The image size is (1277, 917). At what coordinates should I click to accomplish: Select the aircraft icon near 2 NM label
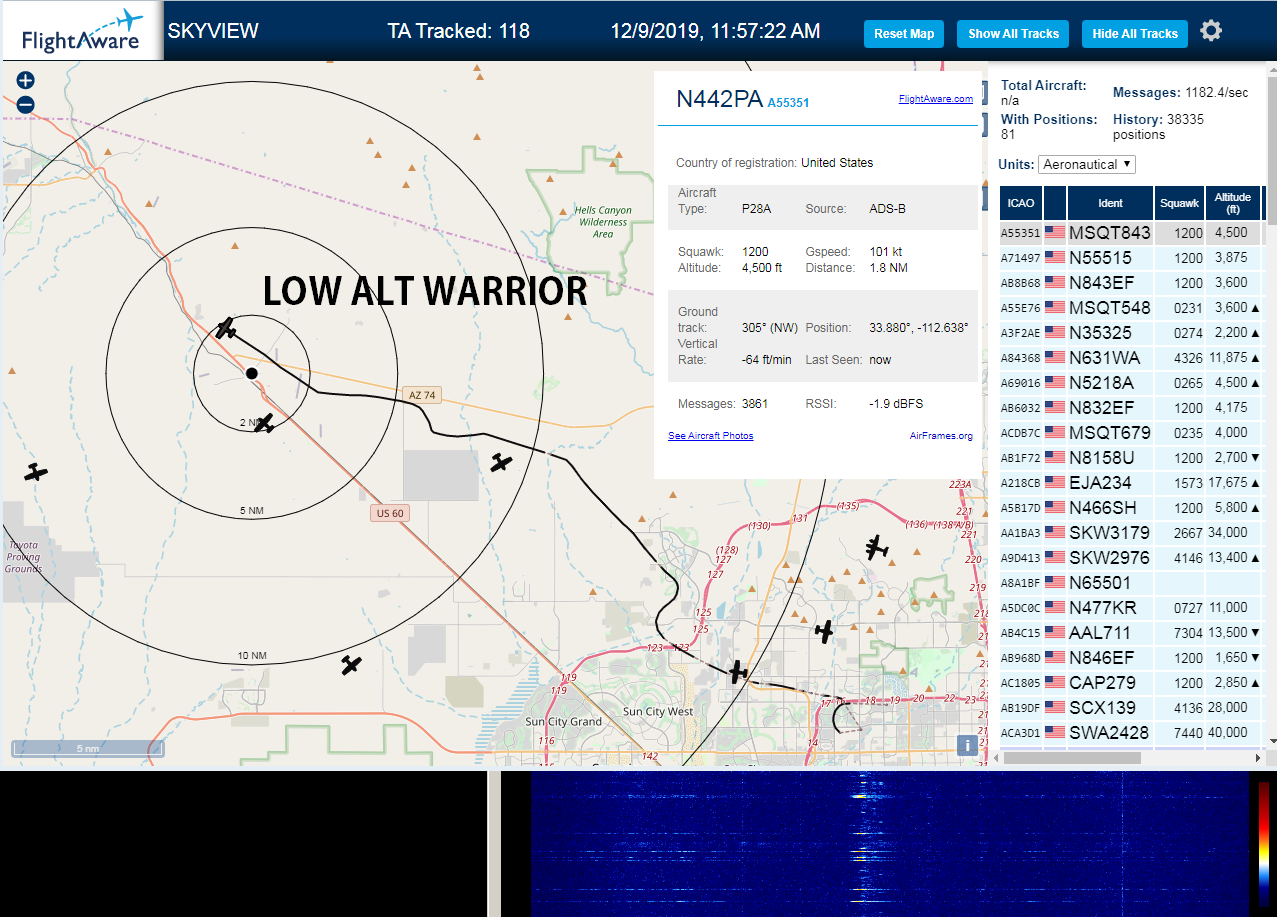point(264,424)
